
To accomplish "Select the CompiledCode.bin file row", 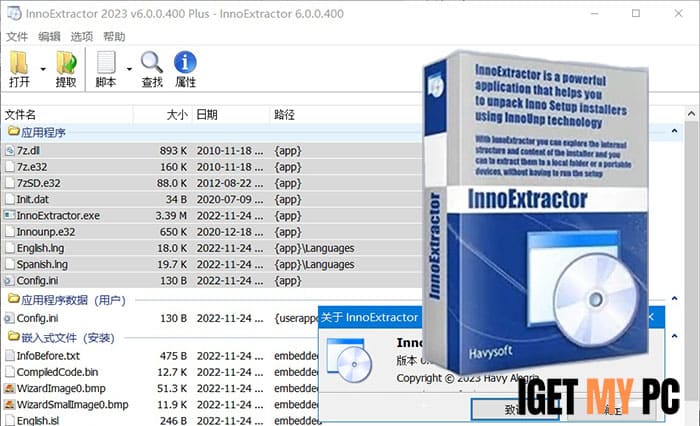I will [161, 372].
